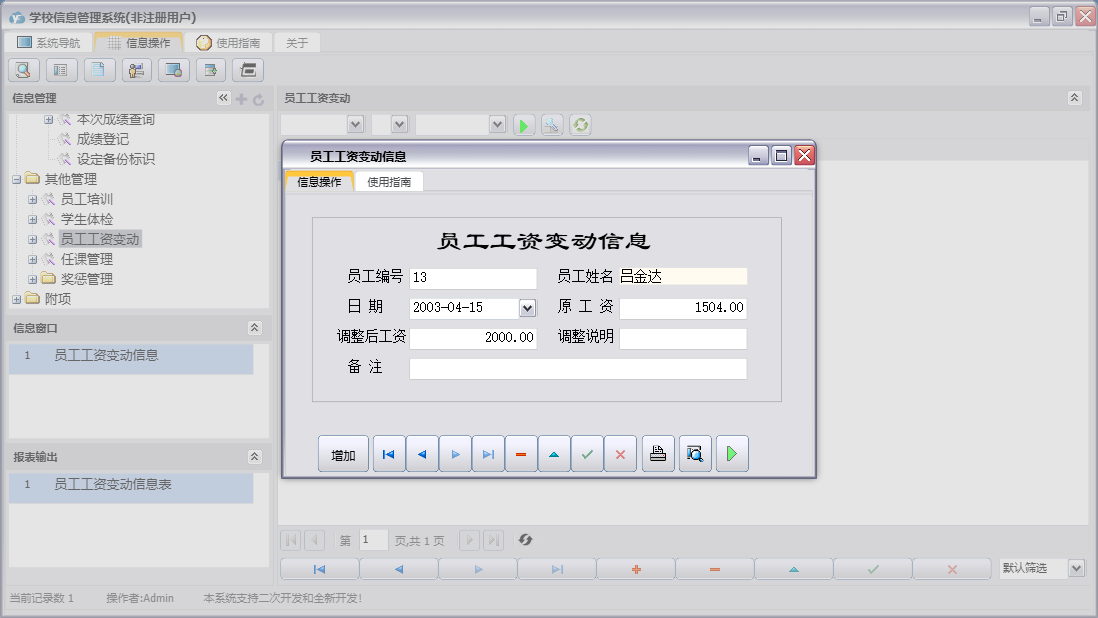This screenshot has width=1098, height=618.
Task: Collapse the 其他管理 folder node
Action: pos(16,179)
